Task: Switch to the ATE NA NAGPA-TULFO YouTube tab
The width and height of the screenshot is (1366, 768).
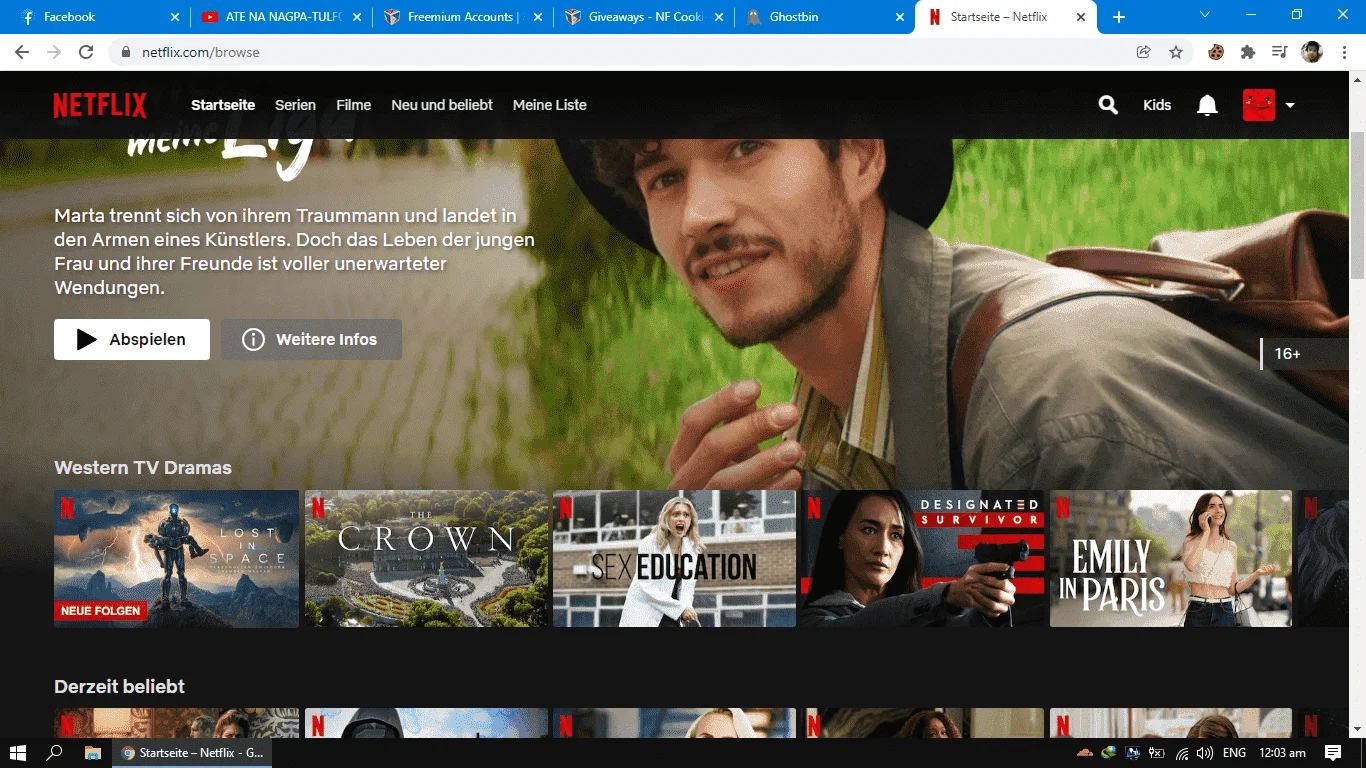Action: coord(280,17)
